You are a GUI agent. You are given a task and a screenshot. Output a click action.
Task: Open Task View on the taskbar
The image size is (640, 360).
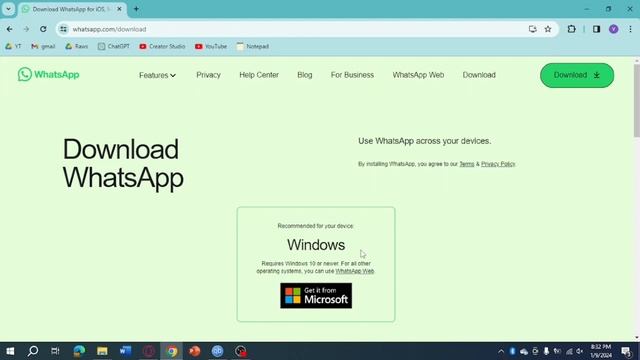pyautogui.click(x=55, y=351)
